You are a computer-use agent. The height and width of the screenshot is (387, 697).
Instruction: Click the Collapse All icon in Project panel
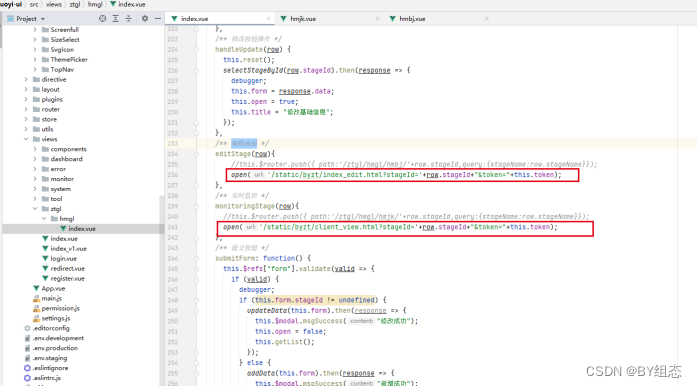click(128, 19)
